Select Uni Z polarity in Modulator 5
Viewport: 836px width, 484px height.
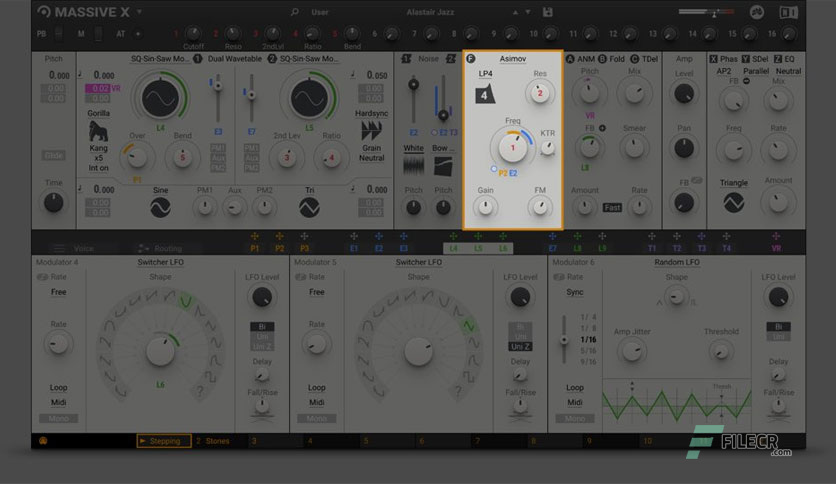[520, 346]
